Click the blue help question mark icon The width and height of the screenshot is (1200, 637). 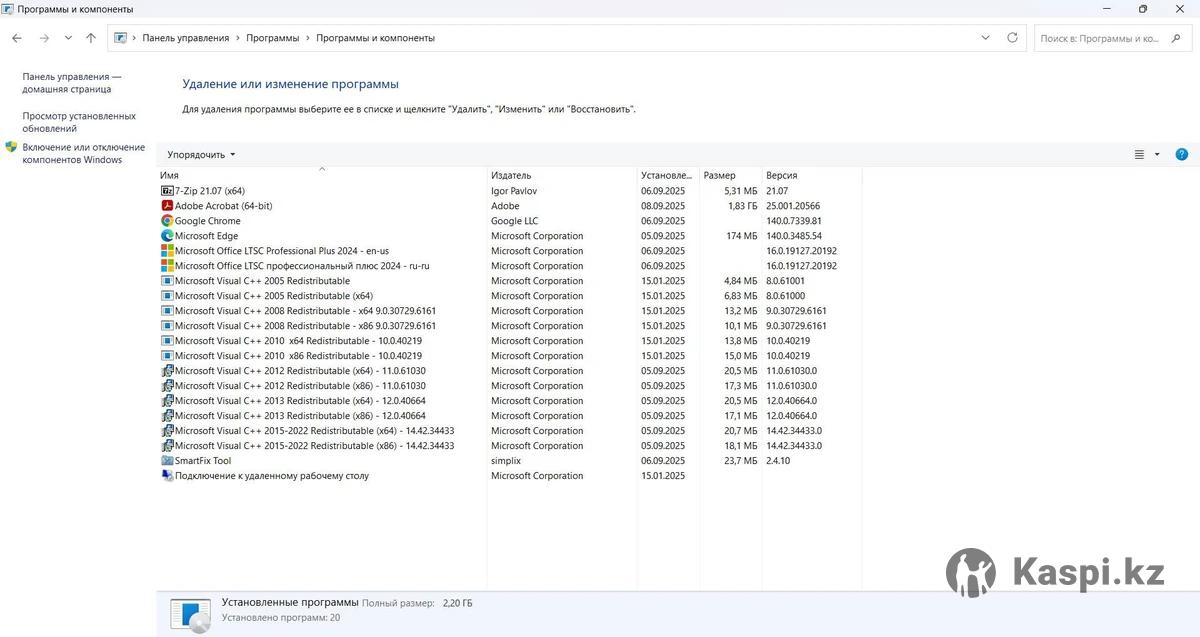(x=1181, y=155)
